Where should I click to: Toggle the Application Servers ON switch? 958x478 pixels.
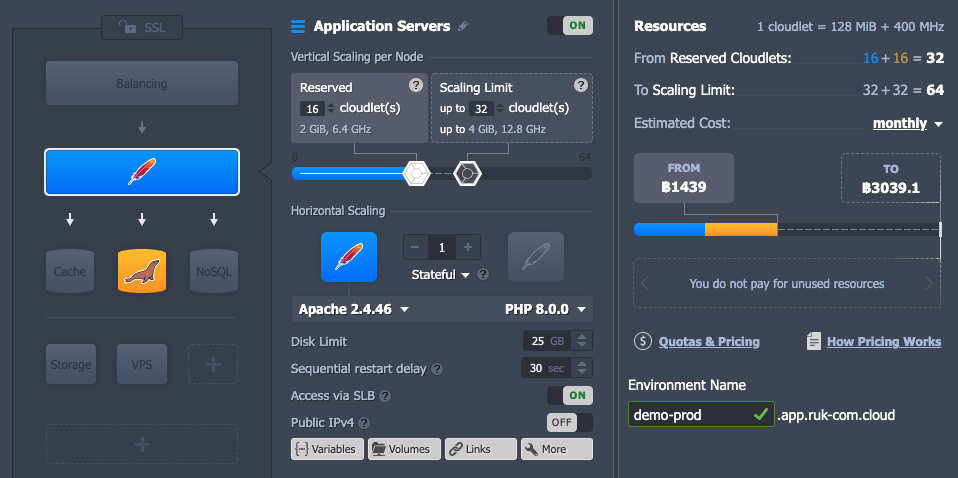coord(570,26)
